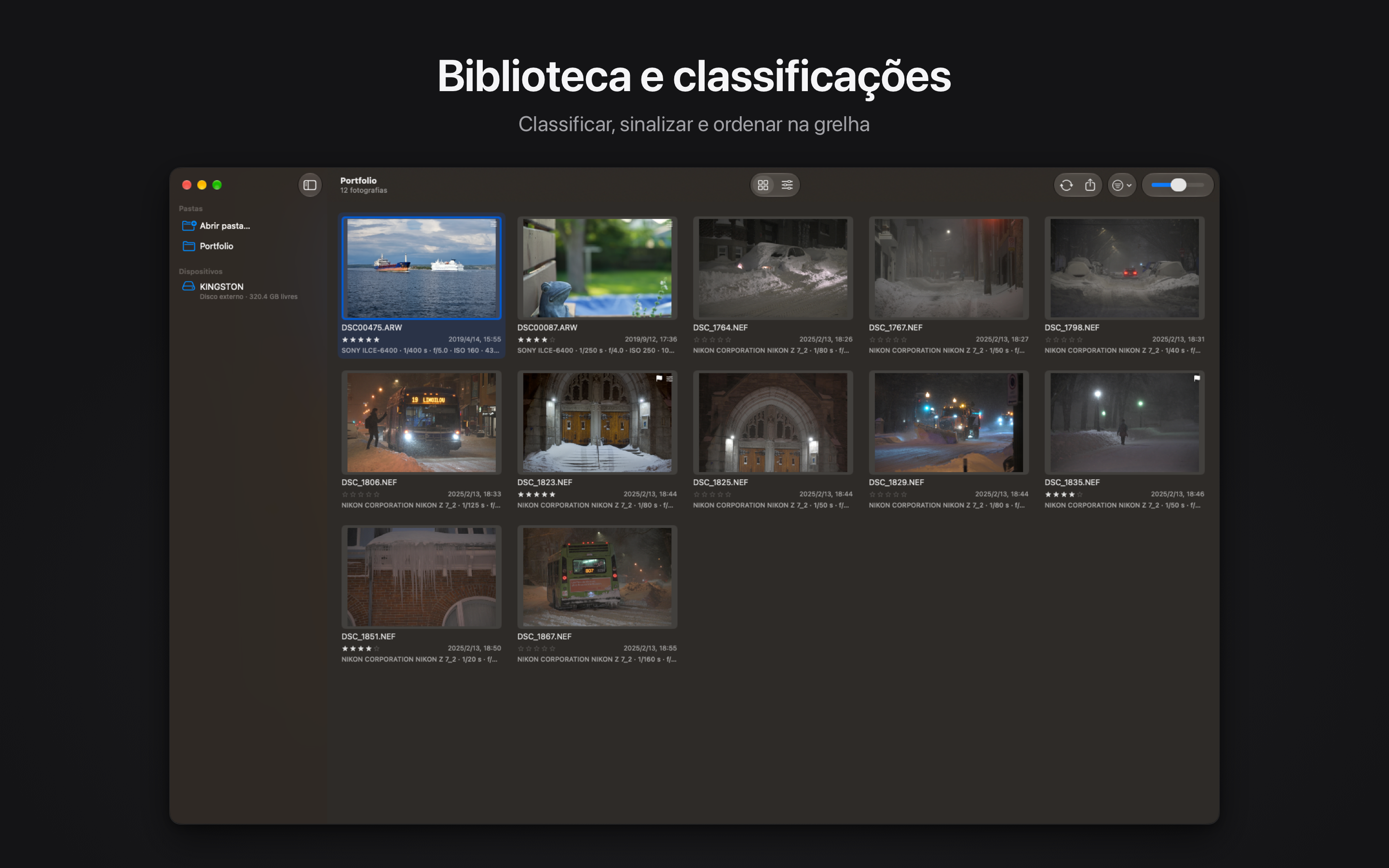Click the DSC_1798.NEF file name

(1072, 328)
